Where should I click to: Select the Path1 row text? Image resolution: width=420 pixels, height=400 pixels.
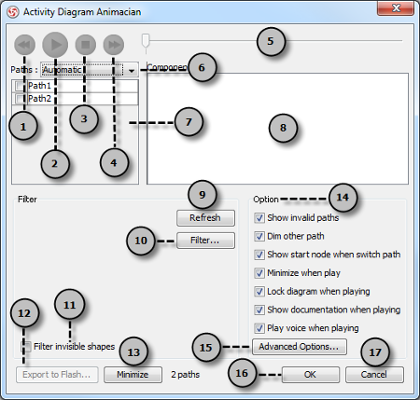coord(40,86)
